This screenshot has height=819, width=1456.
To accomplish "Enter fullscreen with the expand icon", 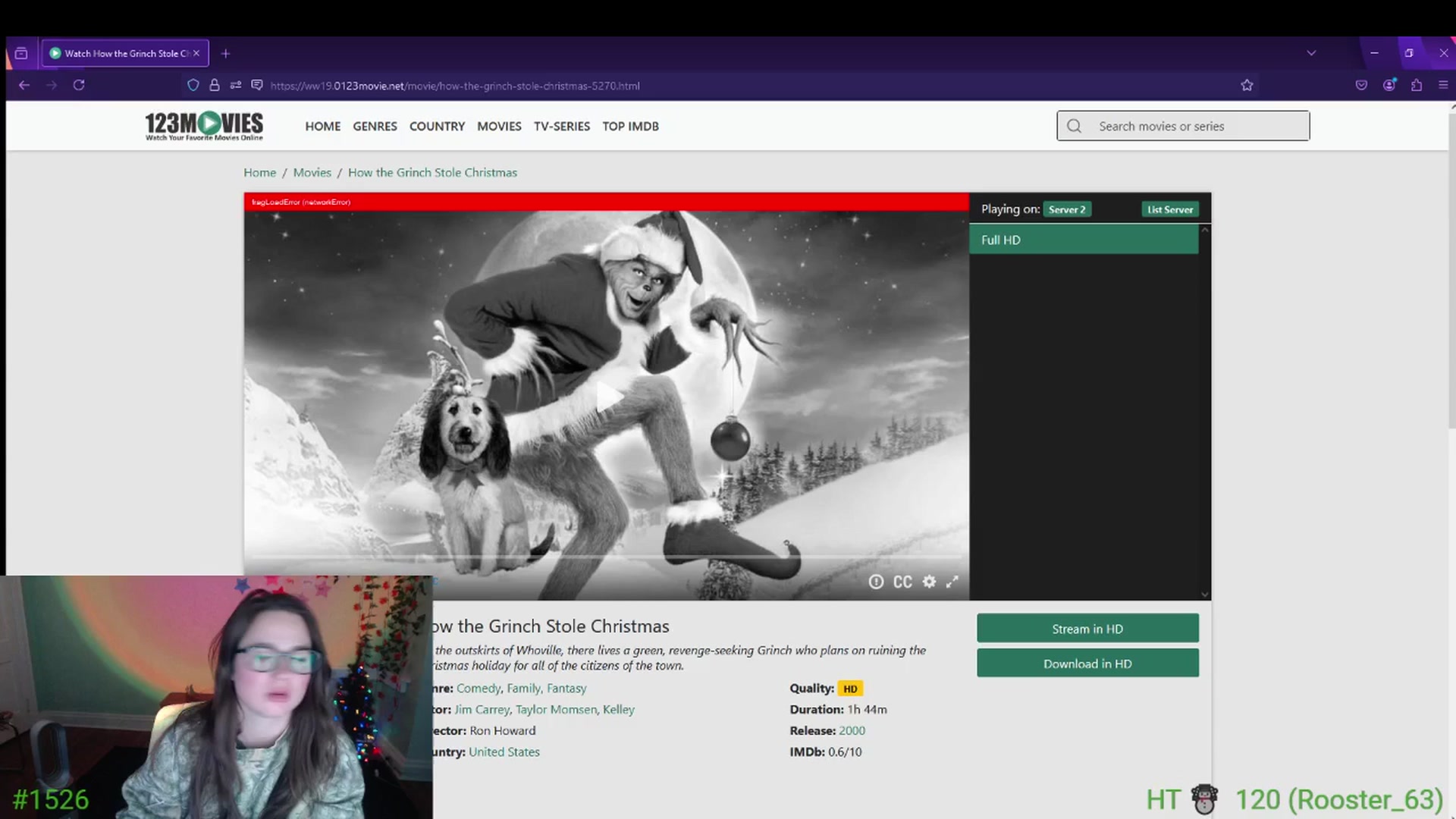I will pos(952,582).
